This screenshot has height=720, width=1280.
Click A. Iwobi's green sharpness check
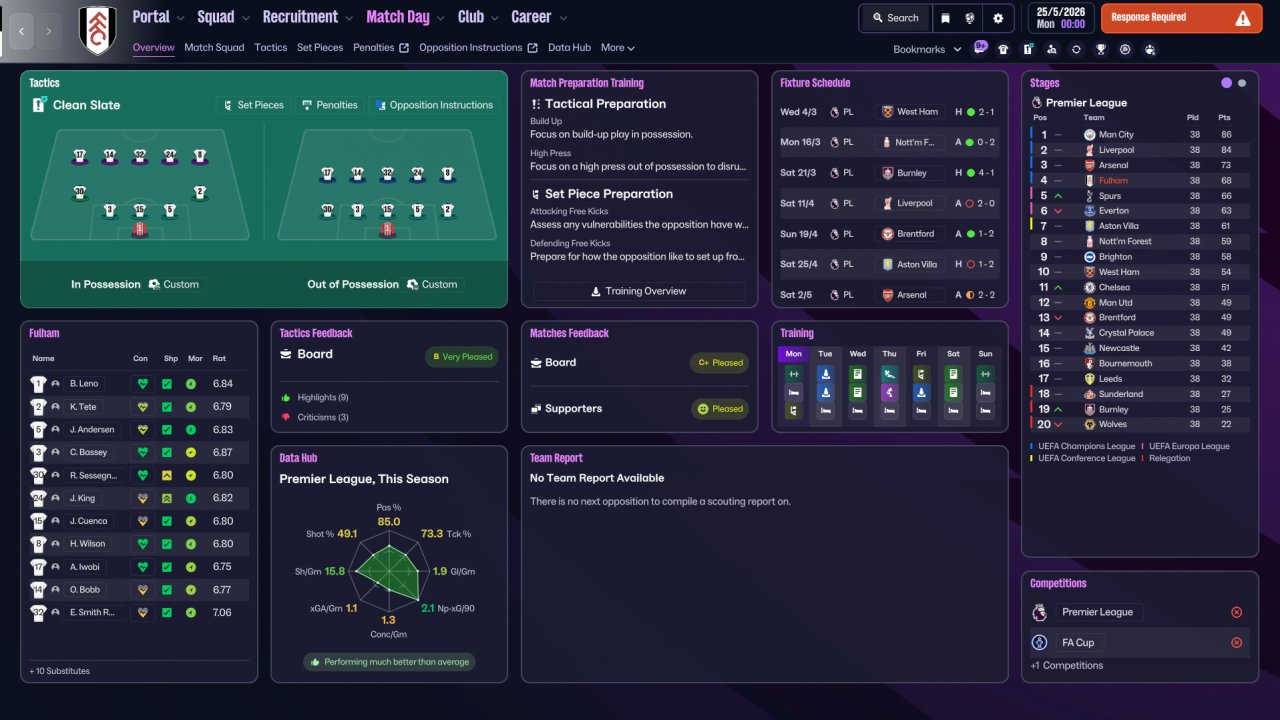(167, 567)
